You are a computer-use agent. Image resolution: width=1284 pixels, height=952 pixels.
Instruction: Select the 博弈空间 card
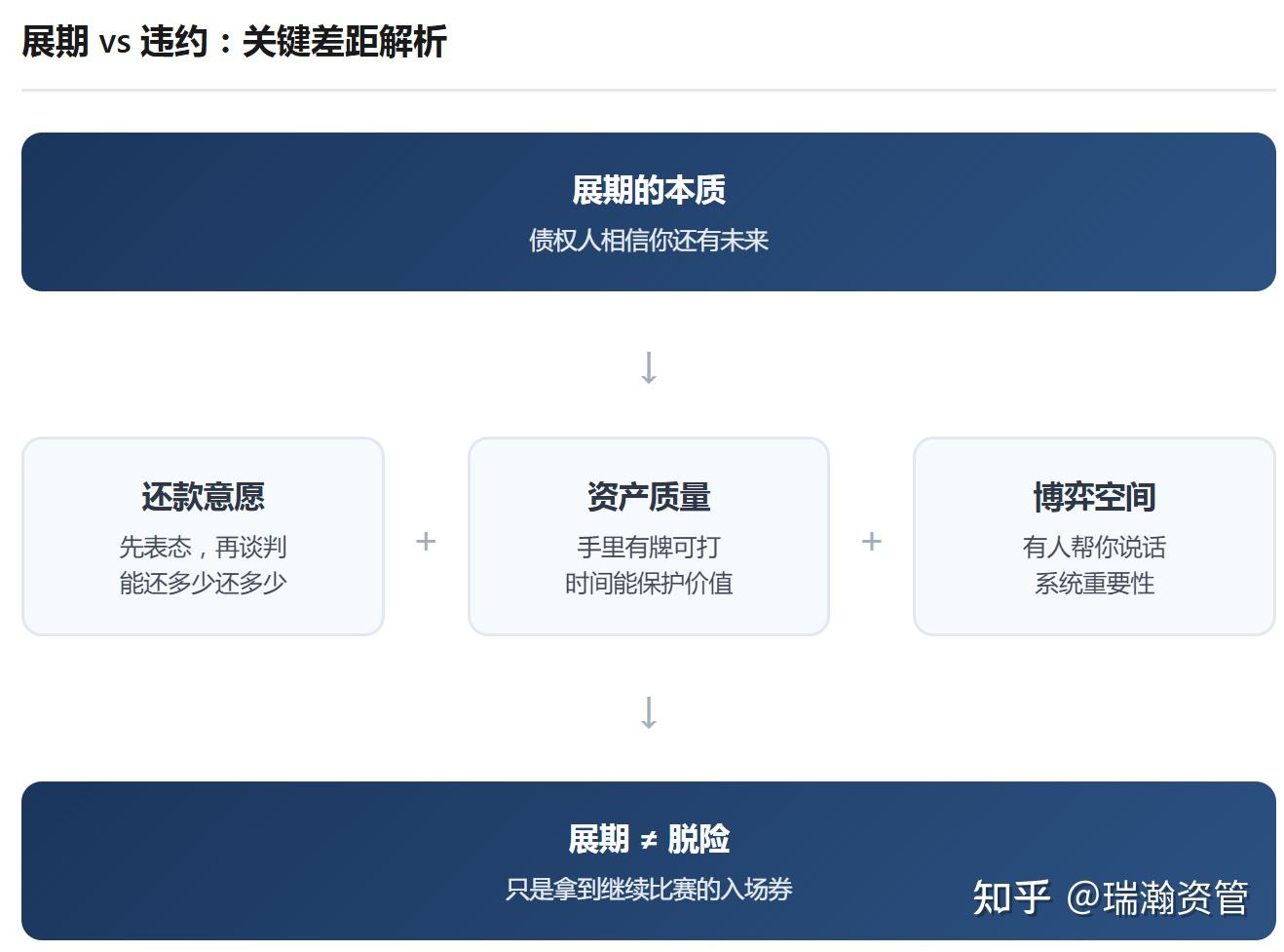coord(1093,537)
